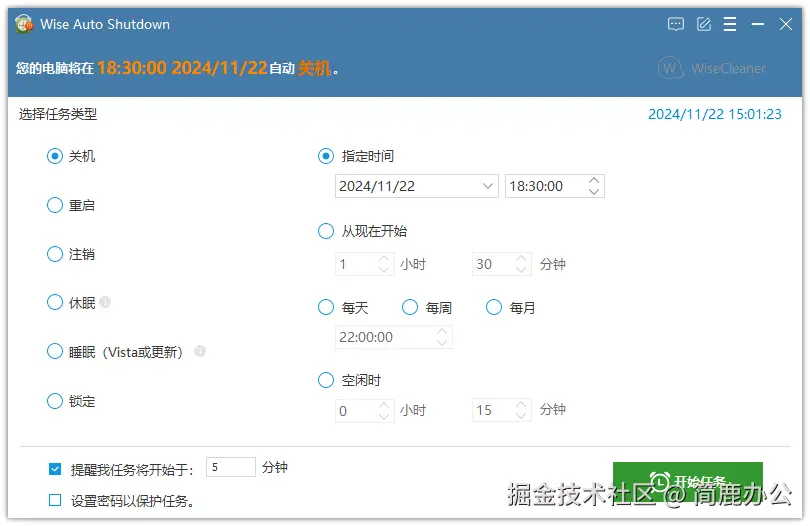Click the orange 18:30:00 2024/11/22 banner text
Viewport: 810px width, 526px height.
pos(182,68)
